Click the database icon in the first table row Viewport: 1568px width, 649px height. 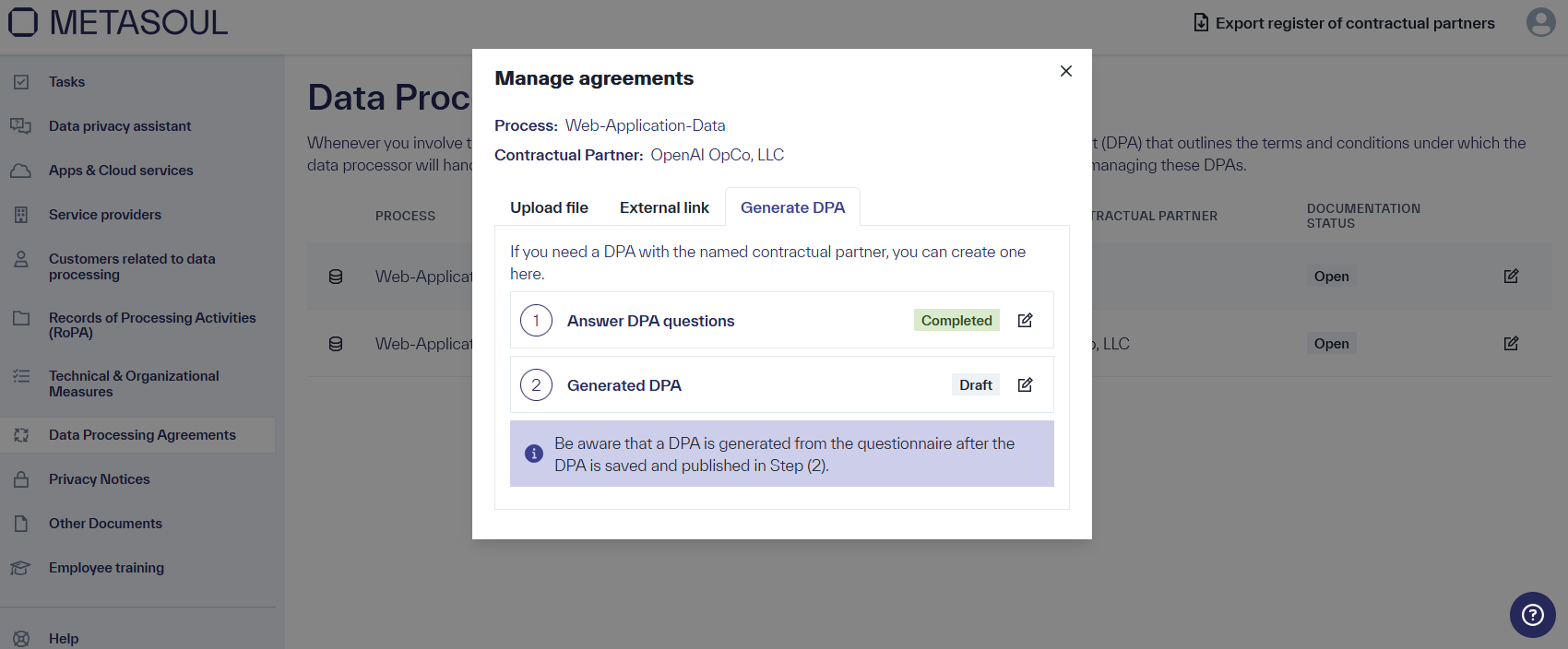[x=336, y=277]
